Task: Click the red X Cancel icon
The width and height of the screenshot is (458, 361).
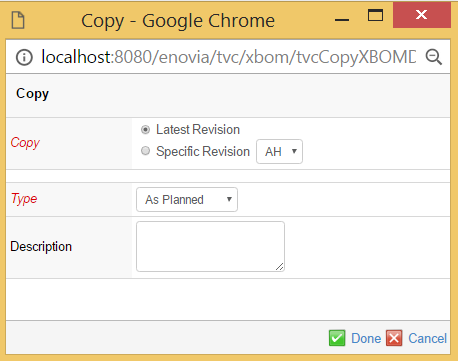Action: (x=394, y=338)
